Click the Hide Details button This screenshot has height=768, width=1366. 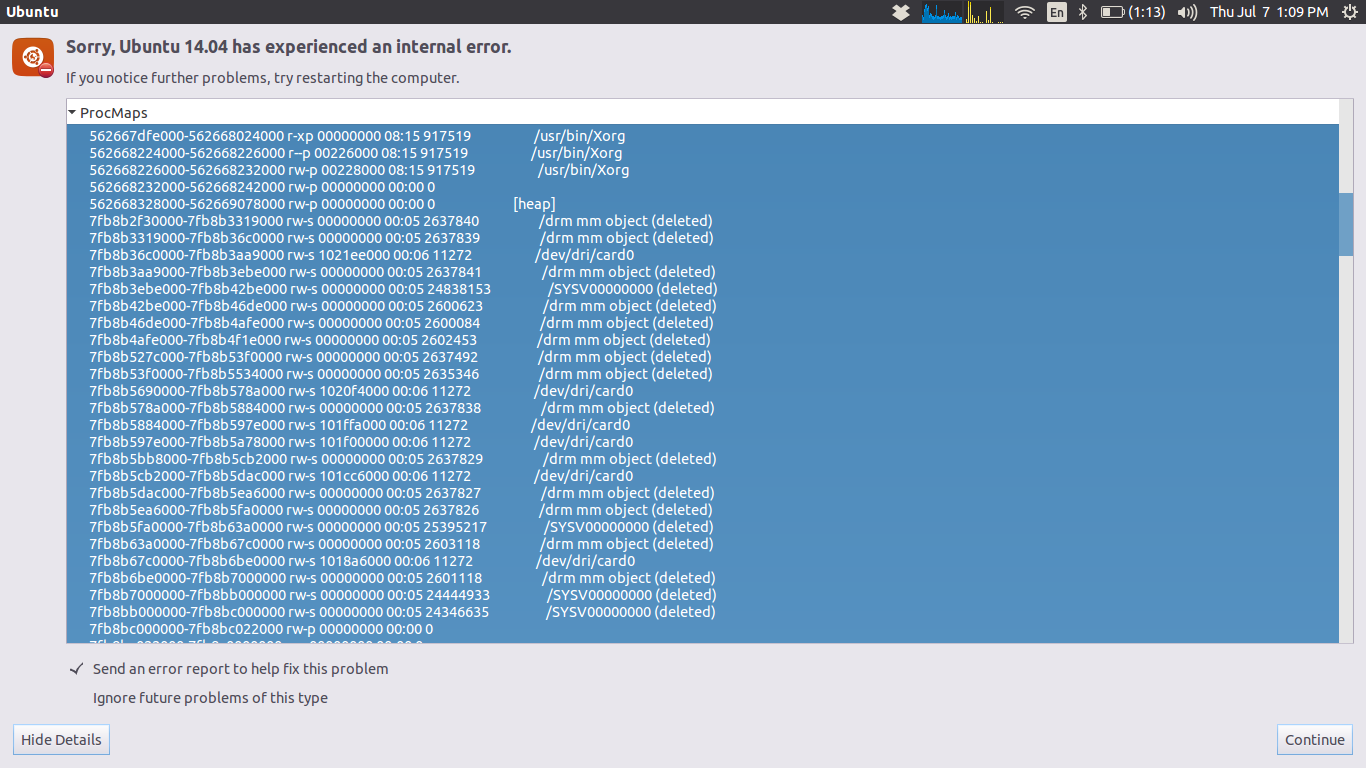point(61,740)
